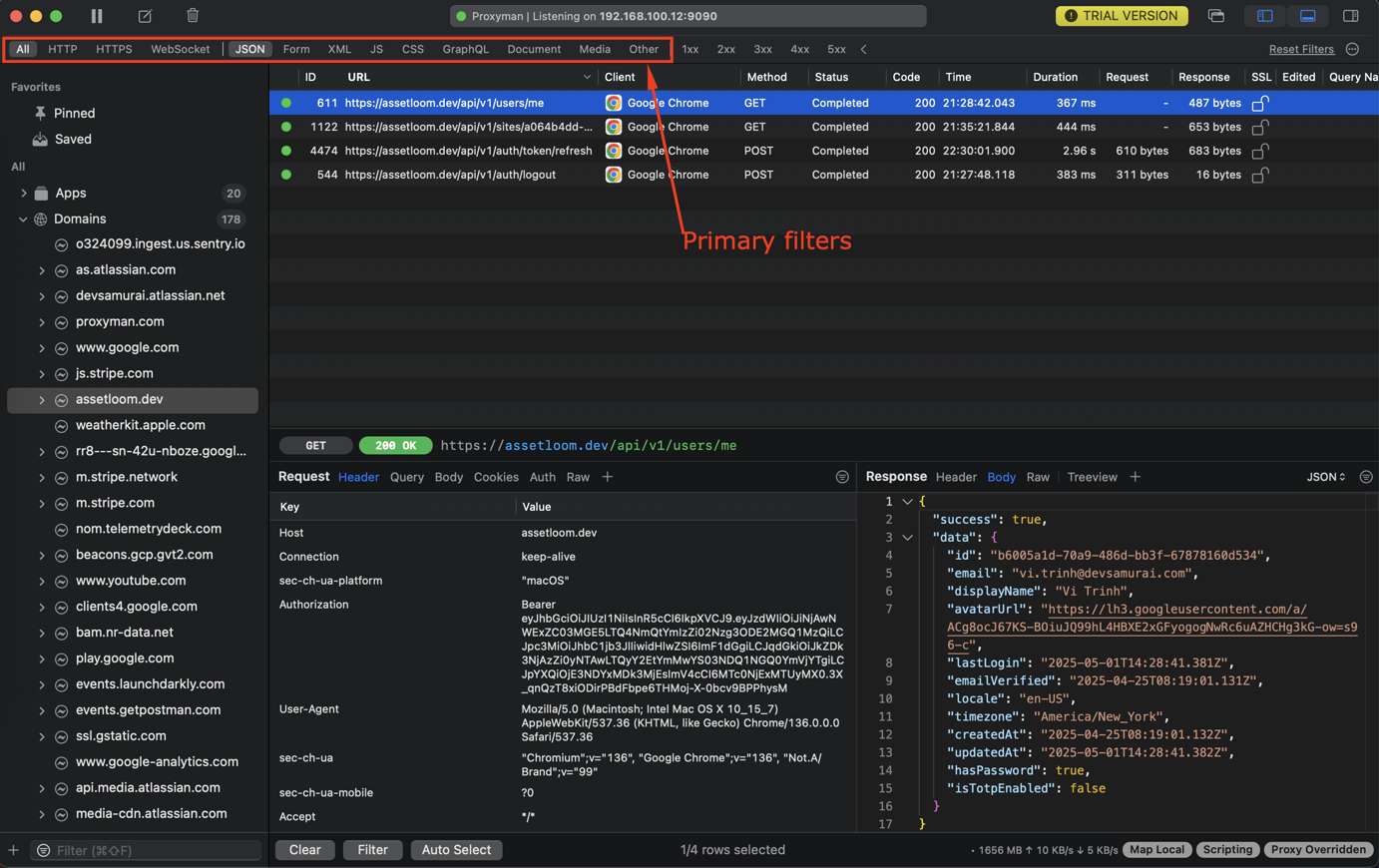Click the Apps stack icon

(x=41, y=193)
